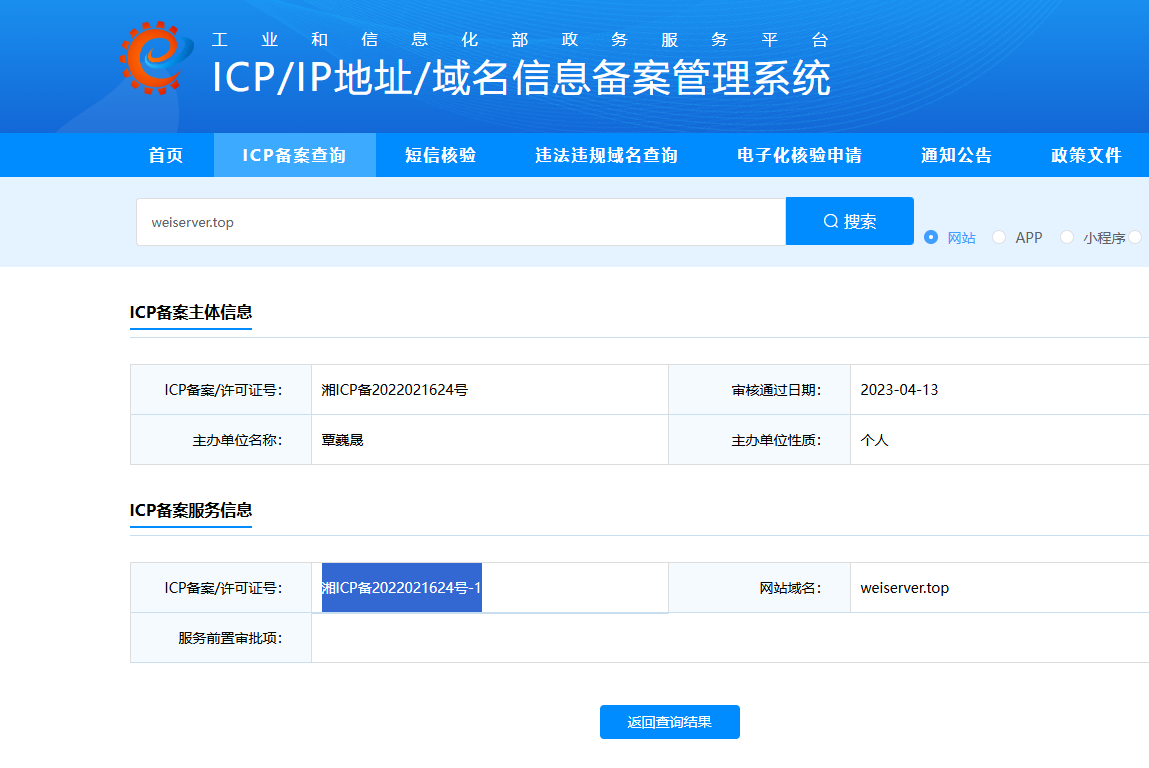1149x768 pixels.
Task: Open the 违法违规域名查询 page
Action: point(604,155)
